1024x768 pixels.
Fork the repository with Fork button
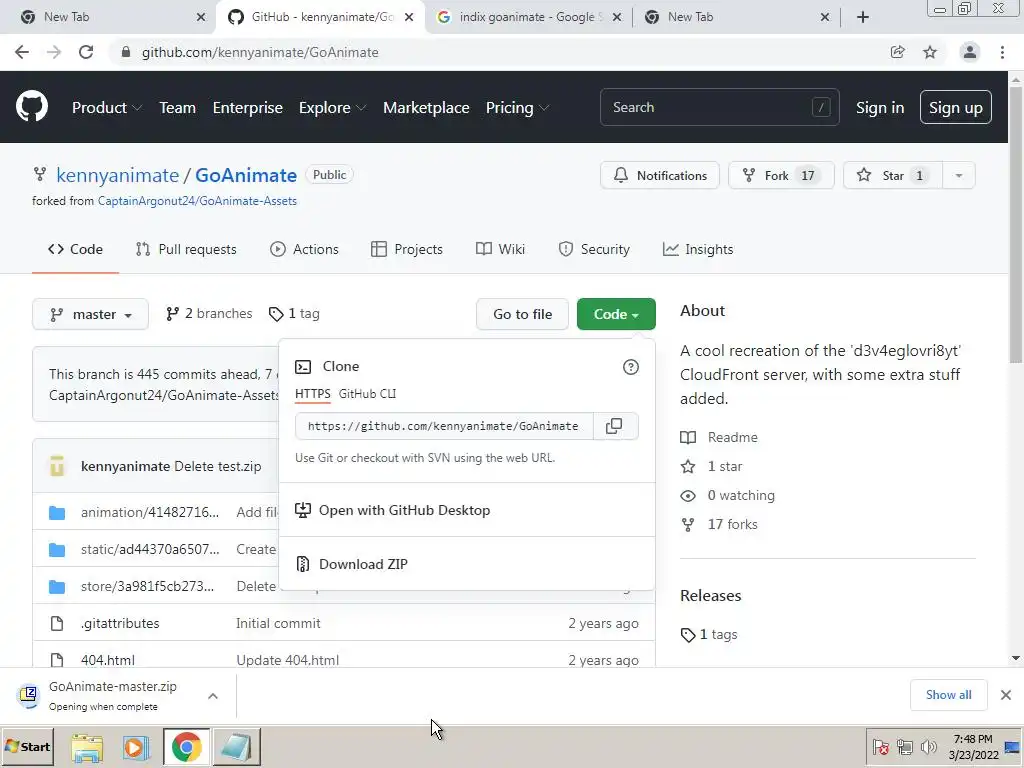click(781, 176)
